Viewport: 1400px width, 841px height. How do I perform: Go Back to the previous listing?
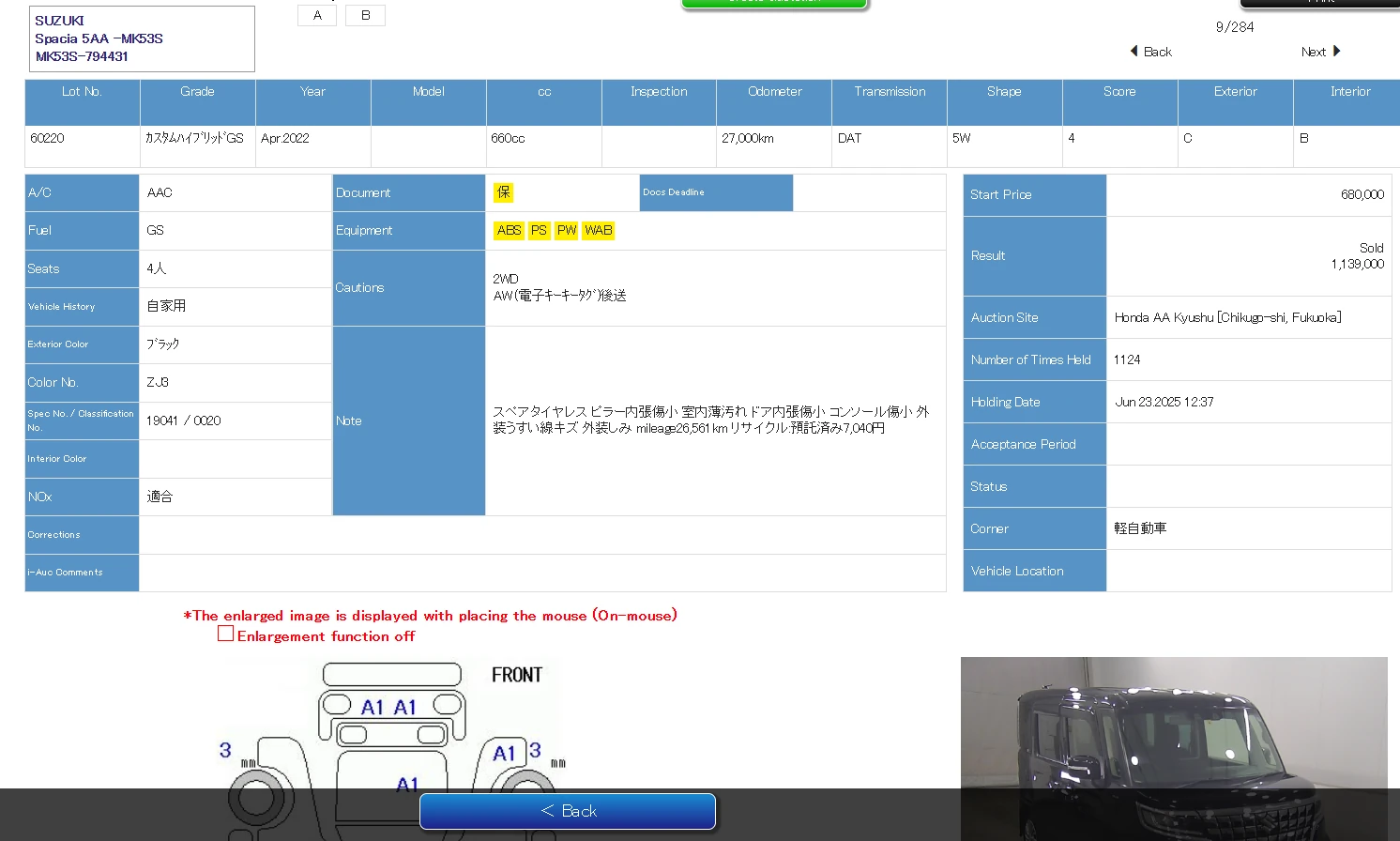coord(1157,52)
